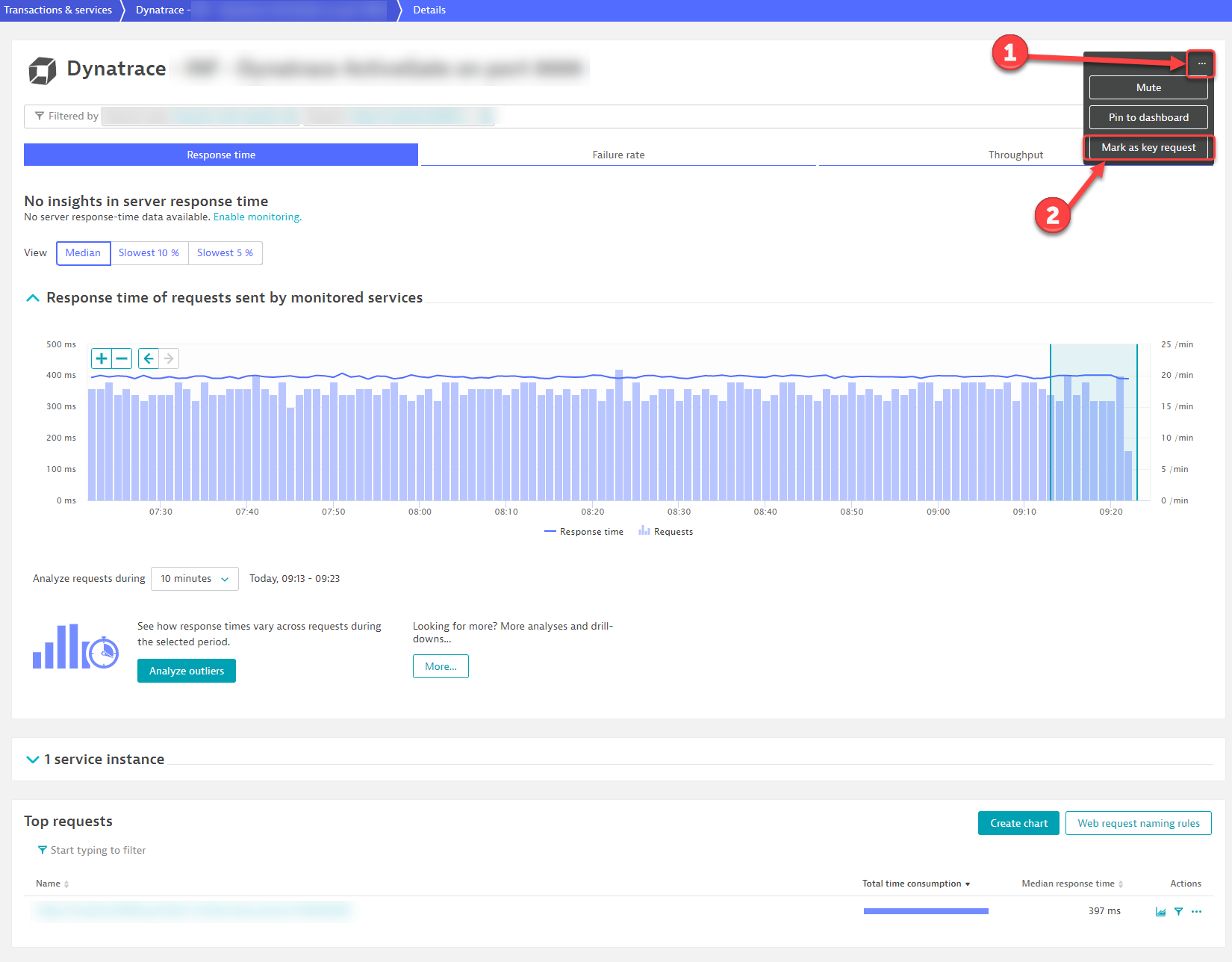Click Analyze outliers button

(187, 671)
